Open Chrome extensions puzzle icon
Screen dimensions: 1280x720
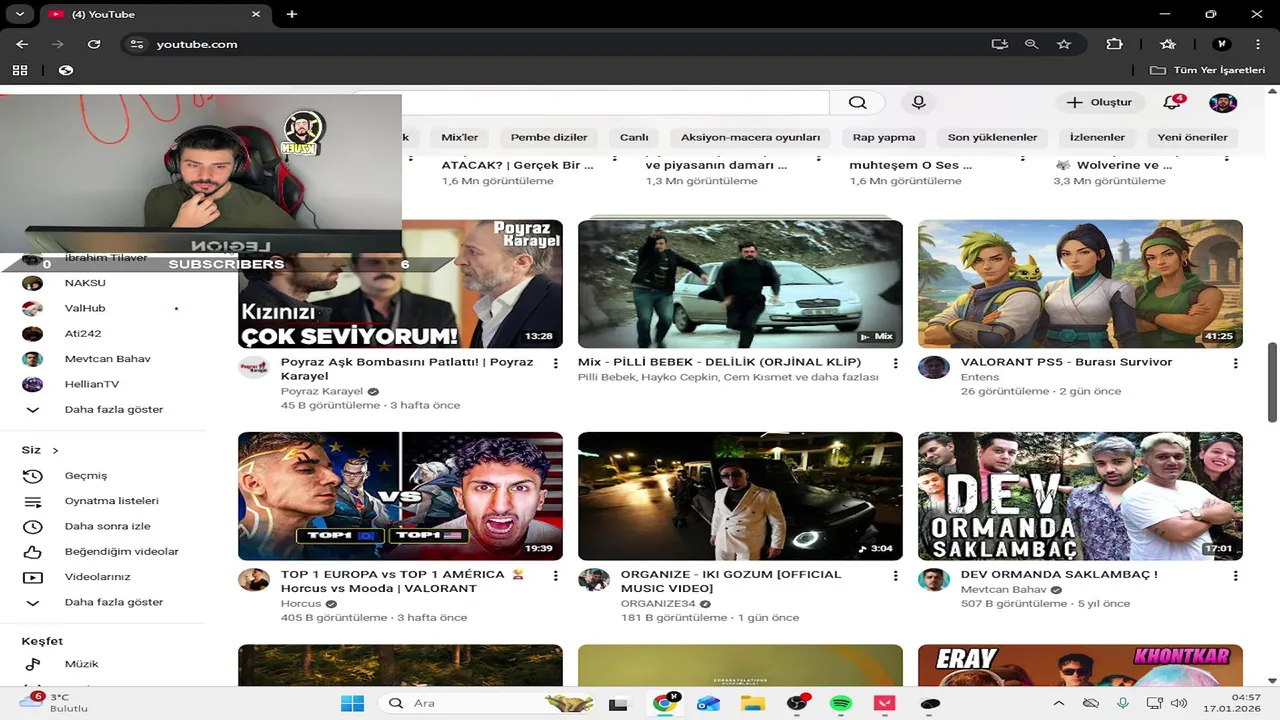tap(1114, 44)
